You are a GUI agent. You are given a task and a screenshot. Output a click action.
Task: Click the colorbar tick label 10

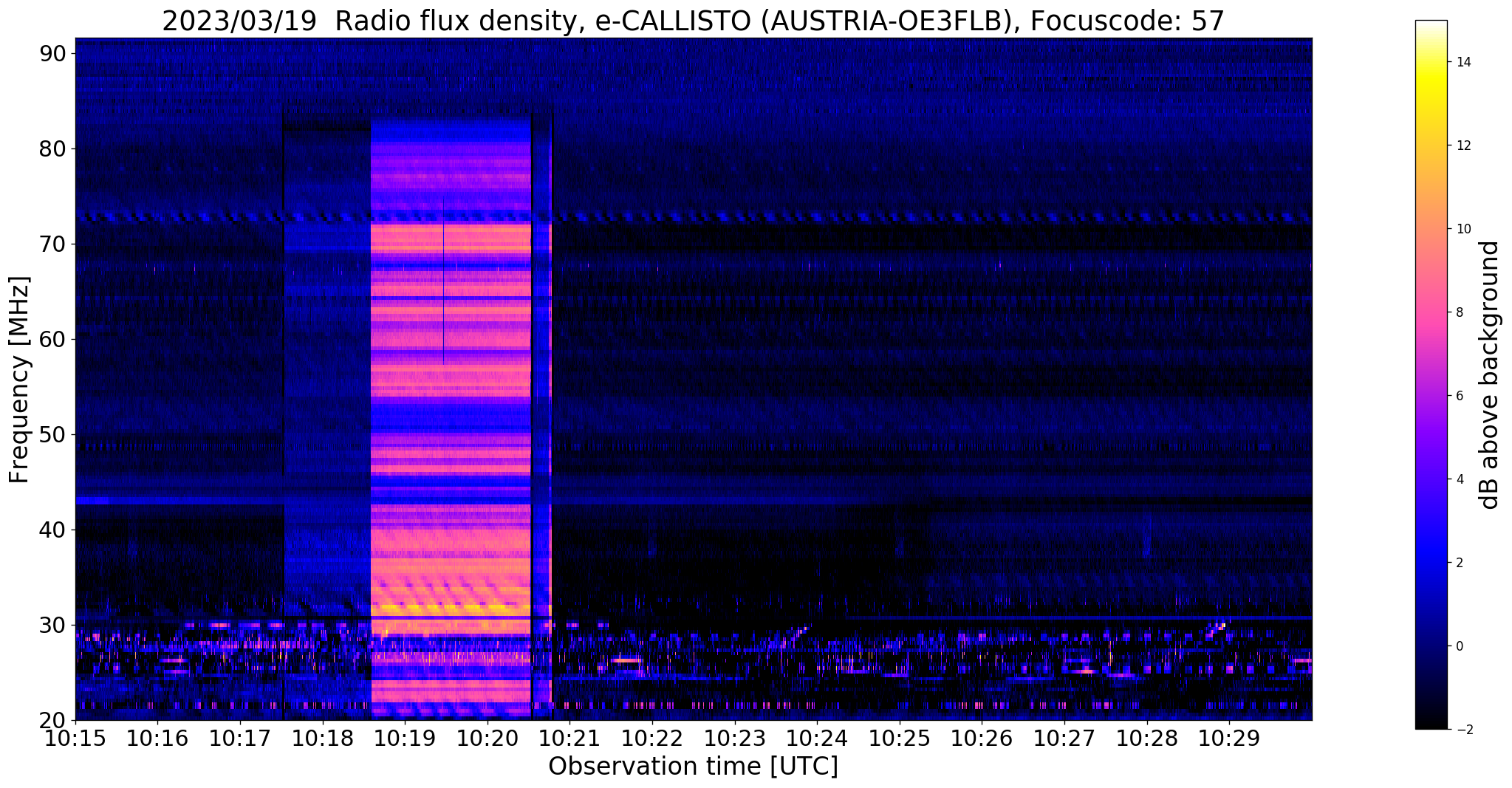point(1462,229)
